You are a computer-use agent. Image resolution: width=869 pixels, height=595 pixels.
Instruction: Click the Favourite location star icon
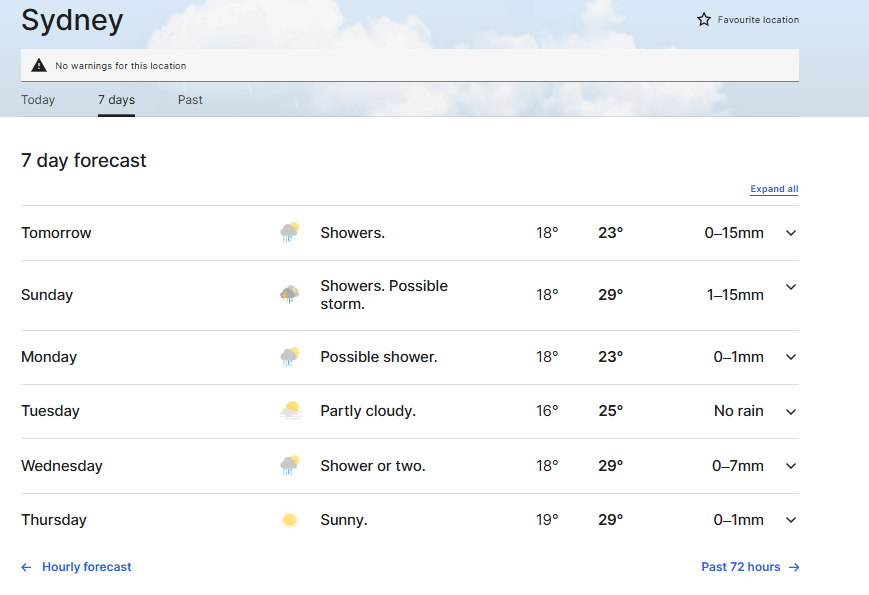[x=704, y=20]
